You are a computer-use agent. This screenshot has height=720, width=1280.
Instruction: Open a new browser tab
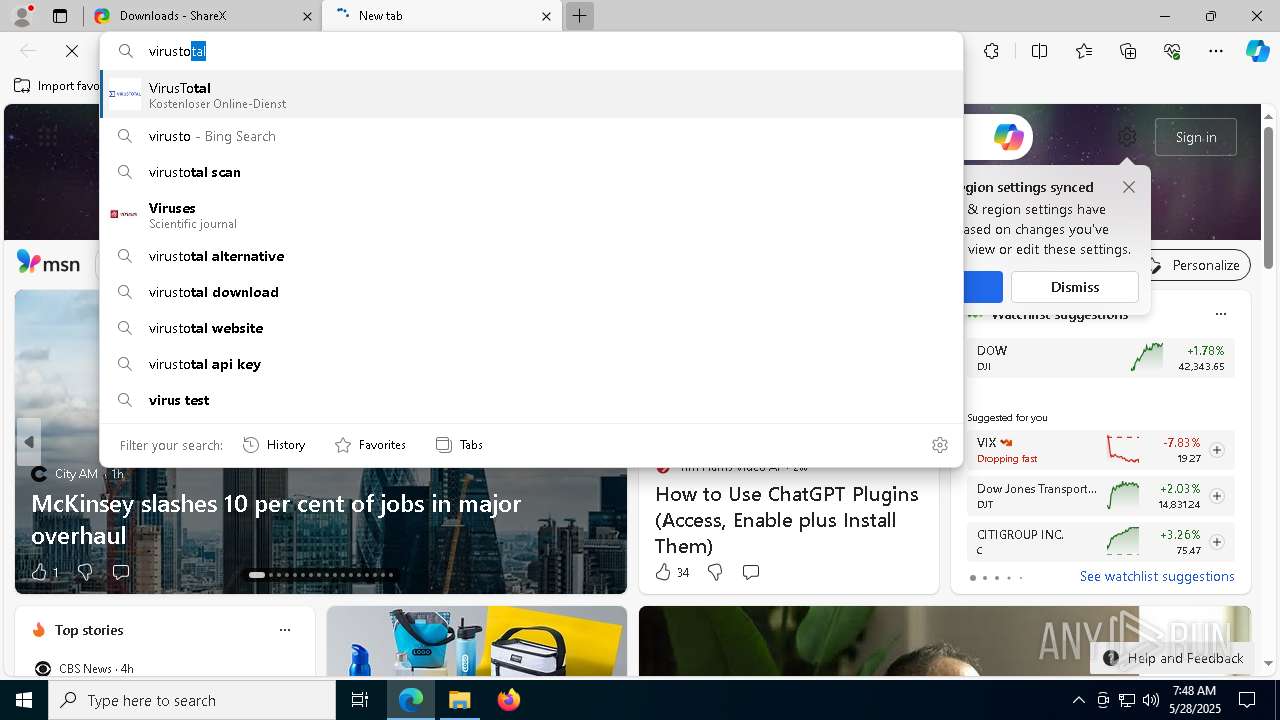coord(579,16)
